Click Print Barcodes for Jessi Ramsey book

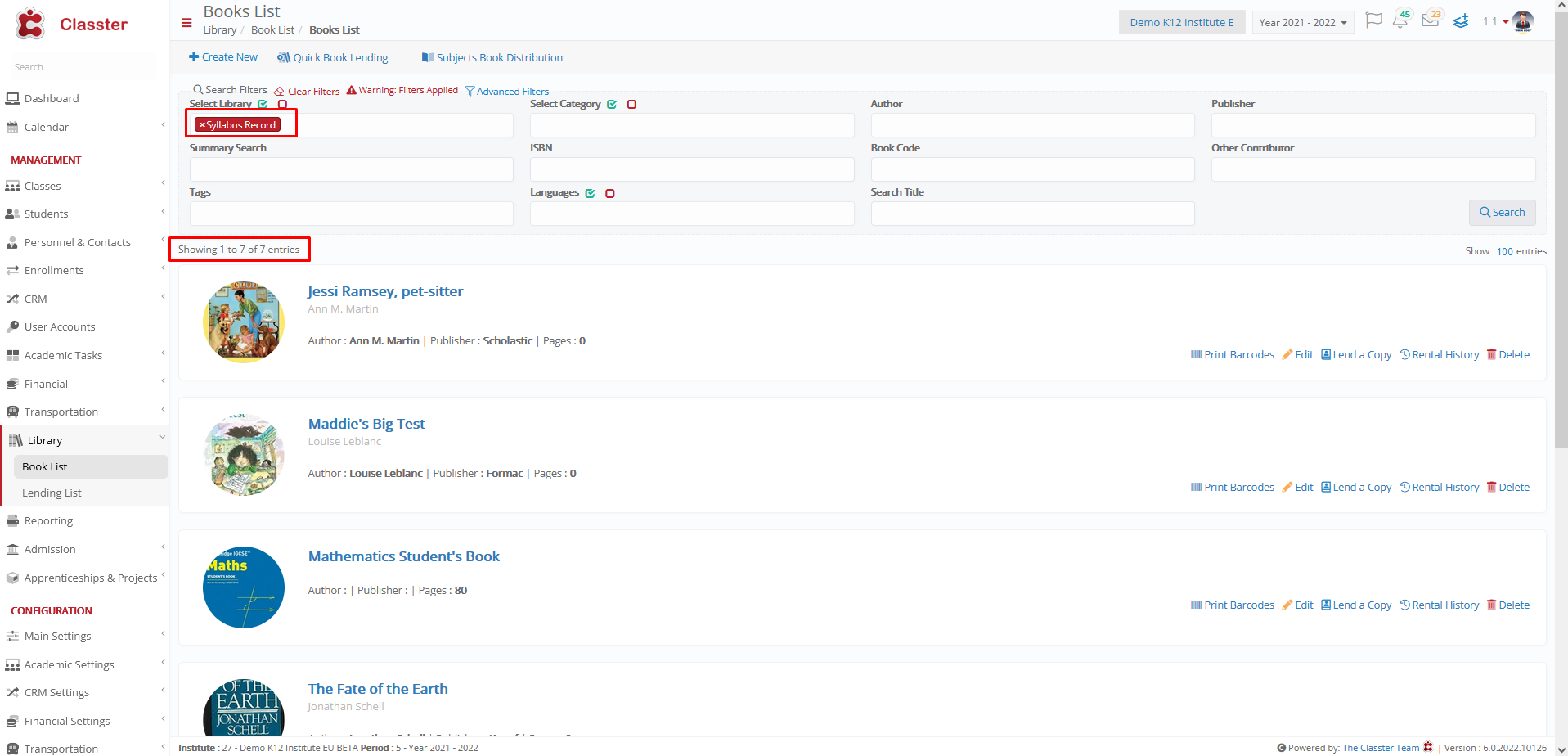(x=1232, y=355)
